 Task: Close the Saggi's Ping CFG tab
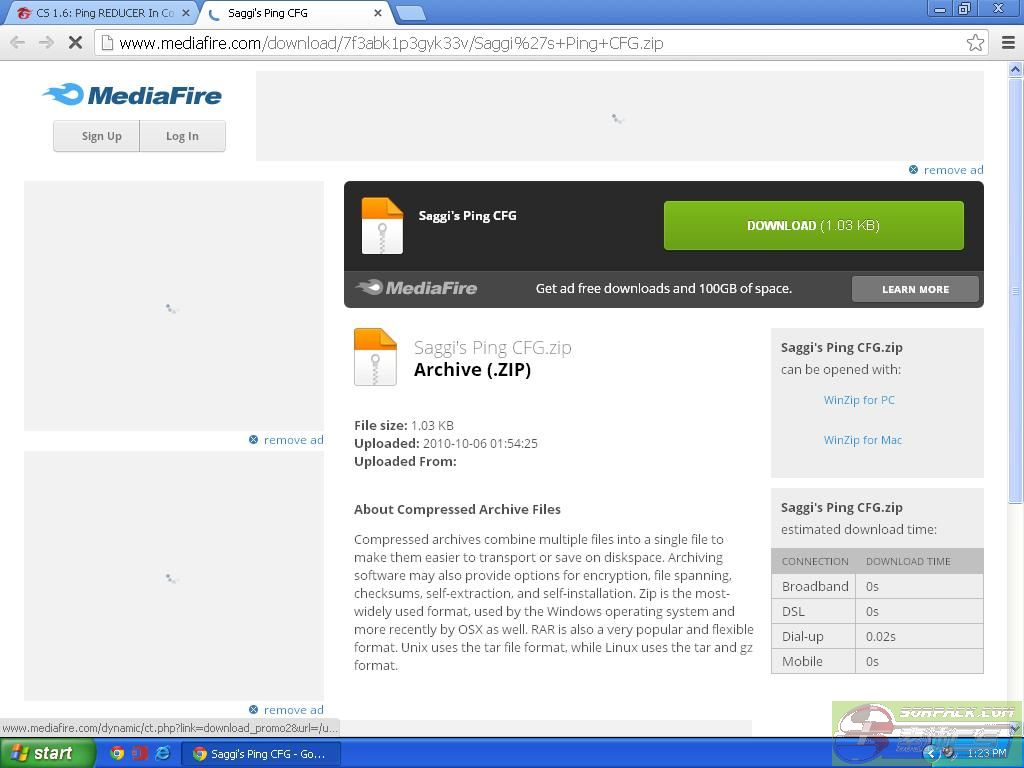[x=378, y=13]
